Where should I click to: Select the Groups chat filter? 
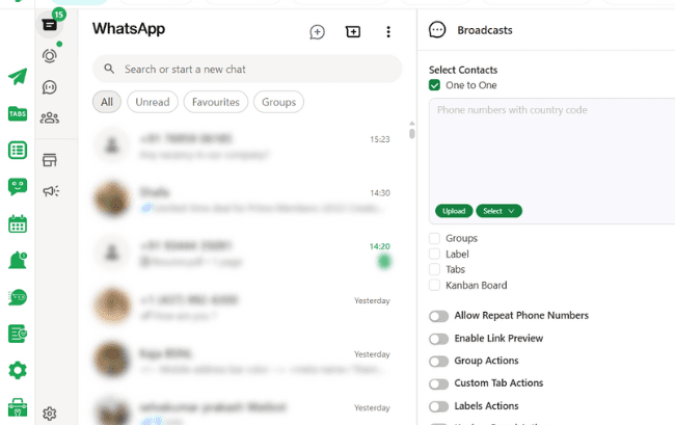coord(279,102)
